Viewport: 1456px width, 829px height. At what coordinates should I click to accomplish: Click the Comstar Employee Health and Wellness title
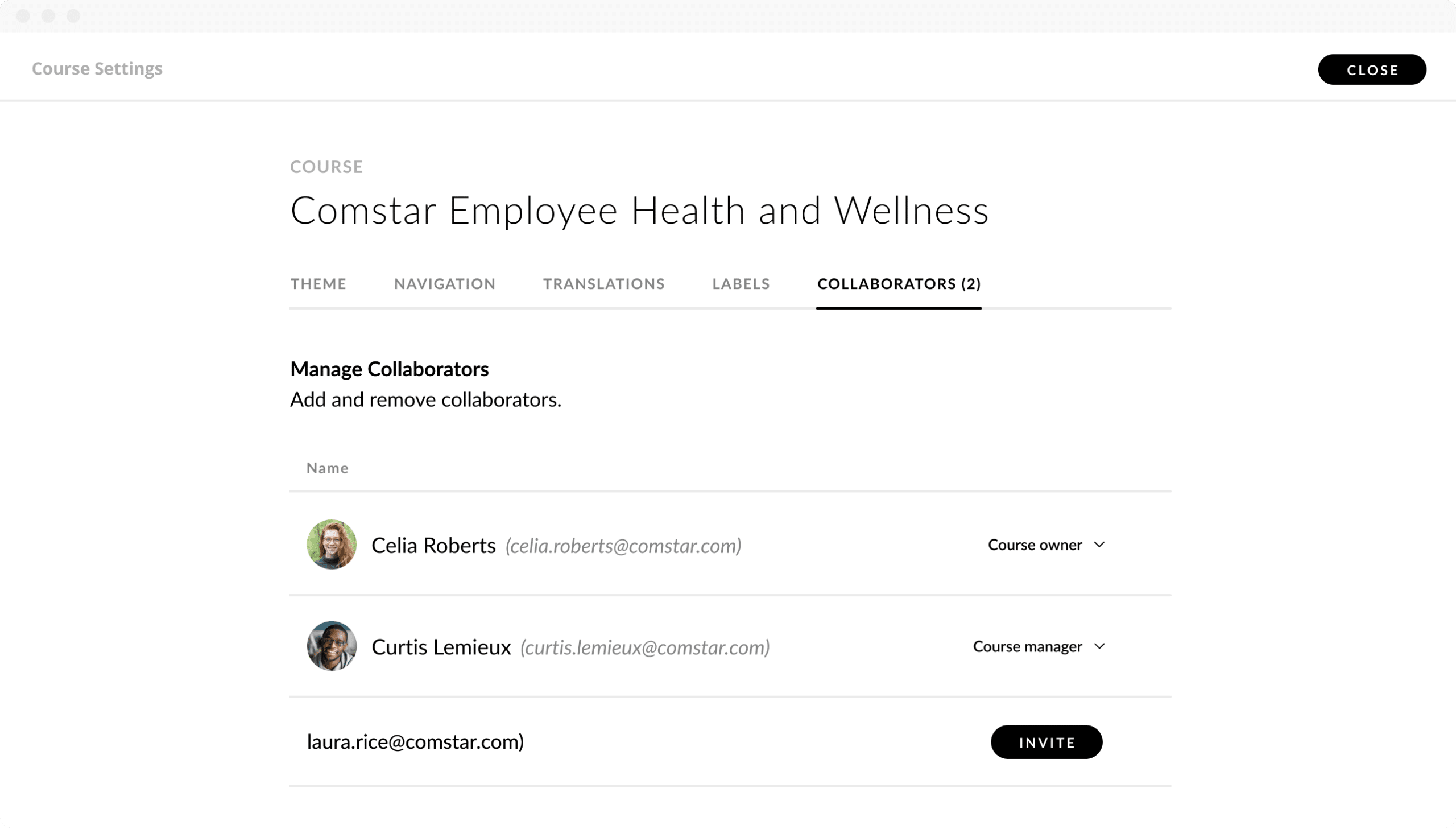638,210
